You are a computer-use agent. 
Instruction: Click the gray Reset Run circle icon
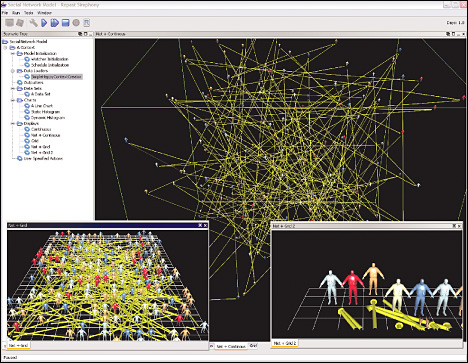tap(76, 23)
